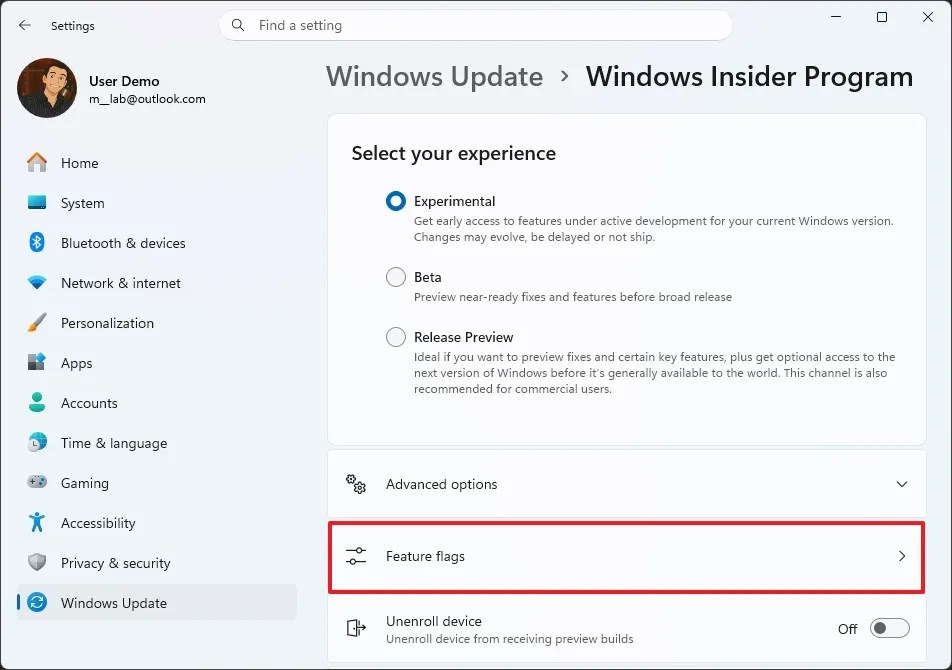Open Time & language settings

(157, 443)
